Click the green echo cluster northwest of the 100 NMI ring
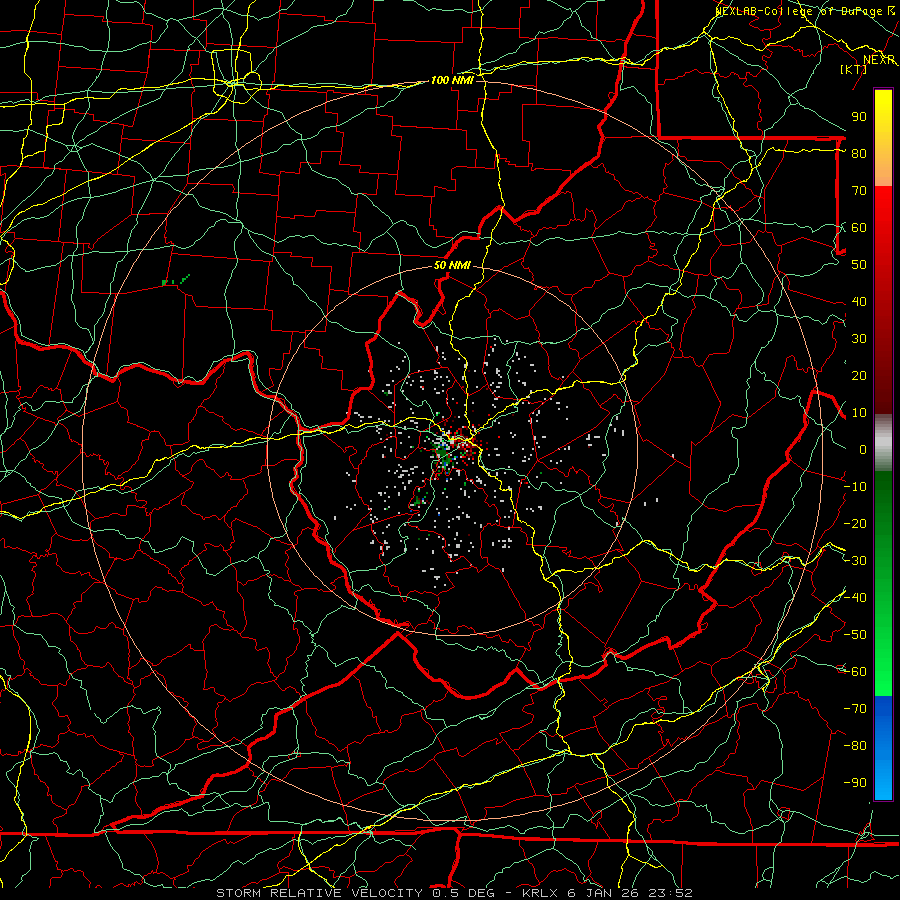The width and height of the screenshot is (900, 900). click(x=175, y=280)
